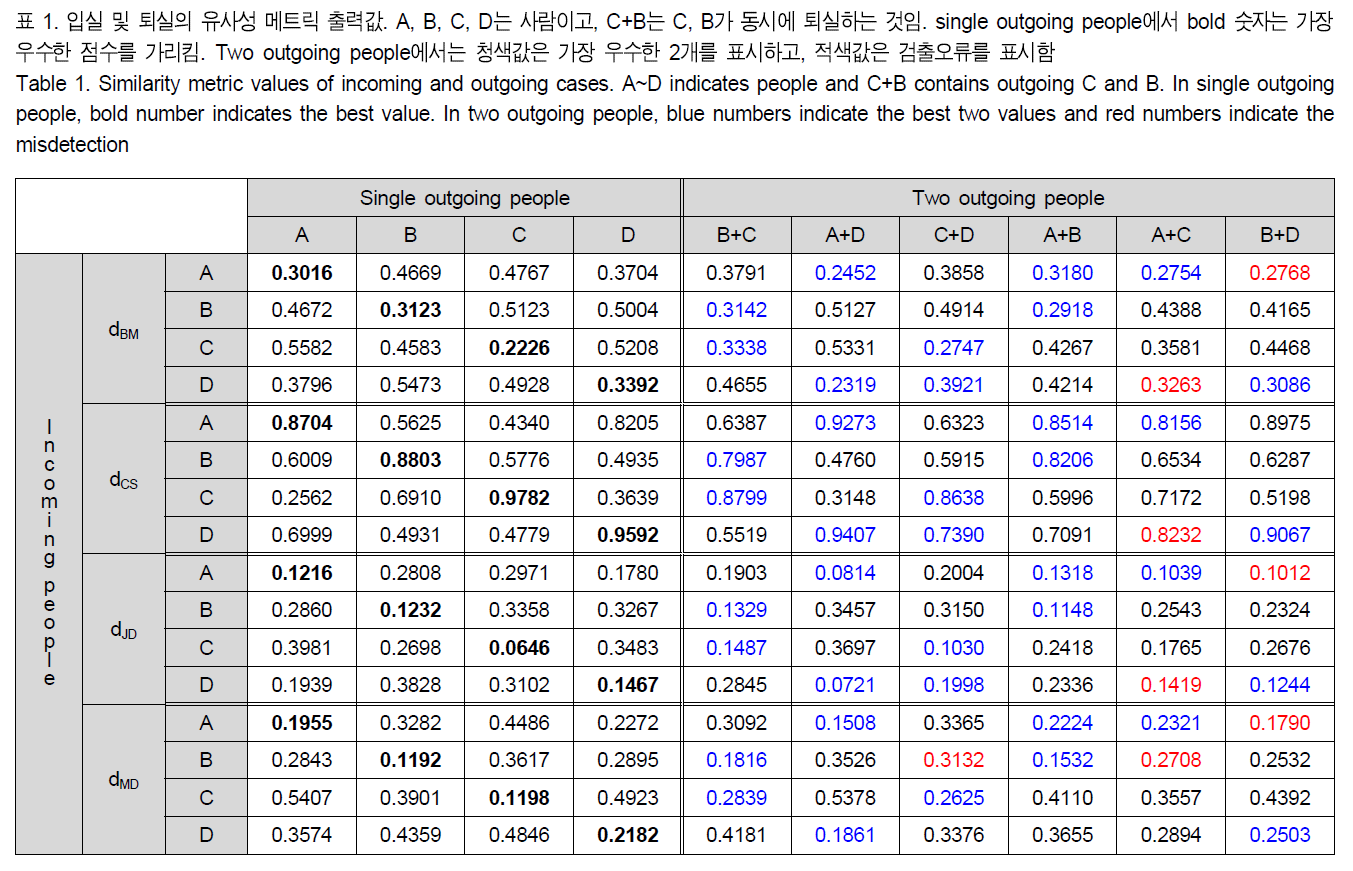Click the red value 0.2708
This screenshot has height=871, width=1353.
(1171, 760)
